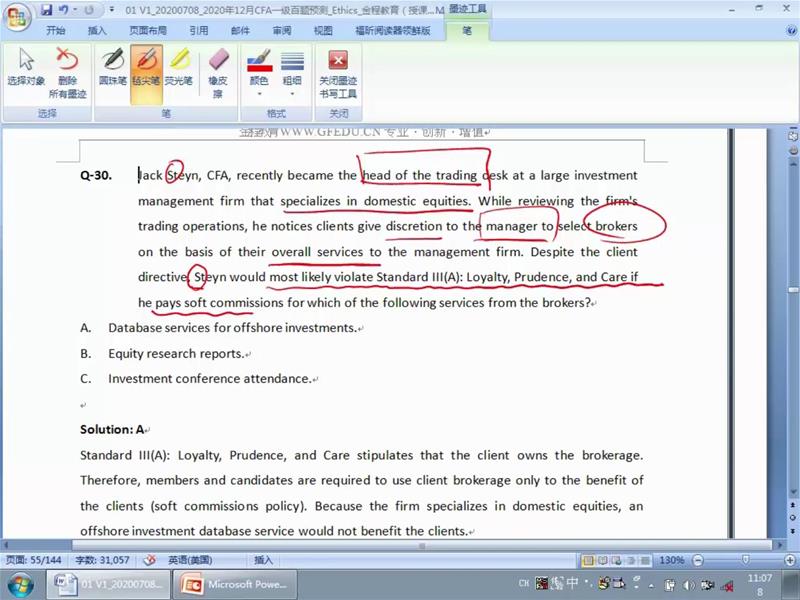Switch to Microsoft PowerPoint taskbar button
Image resolution: width=800 pixels, height=600 pixels.
tap(235, 585)
